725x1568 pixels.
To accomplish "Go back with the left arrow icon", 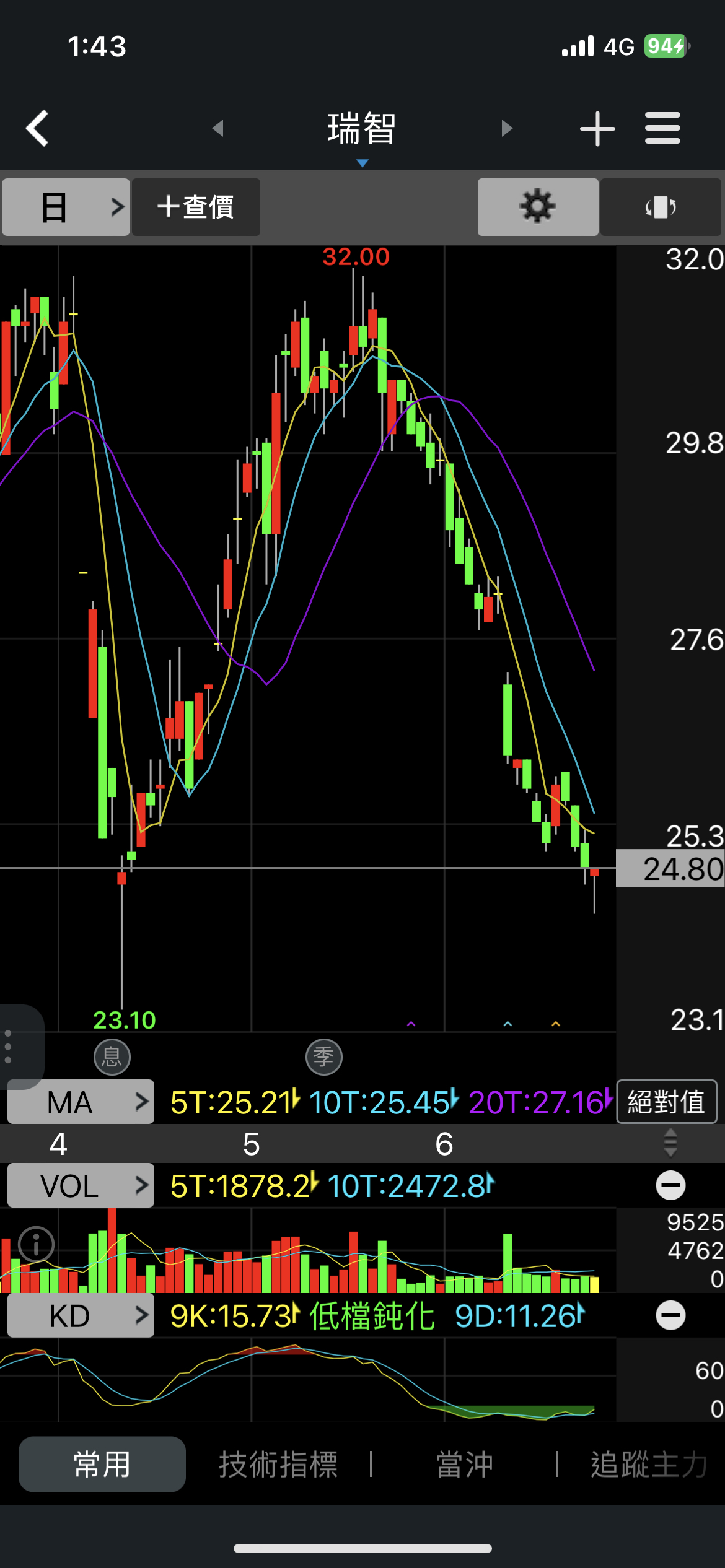I will (37, 128).
